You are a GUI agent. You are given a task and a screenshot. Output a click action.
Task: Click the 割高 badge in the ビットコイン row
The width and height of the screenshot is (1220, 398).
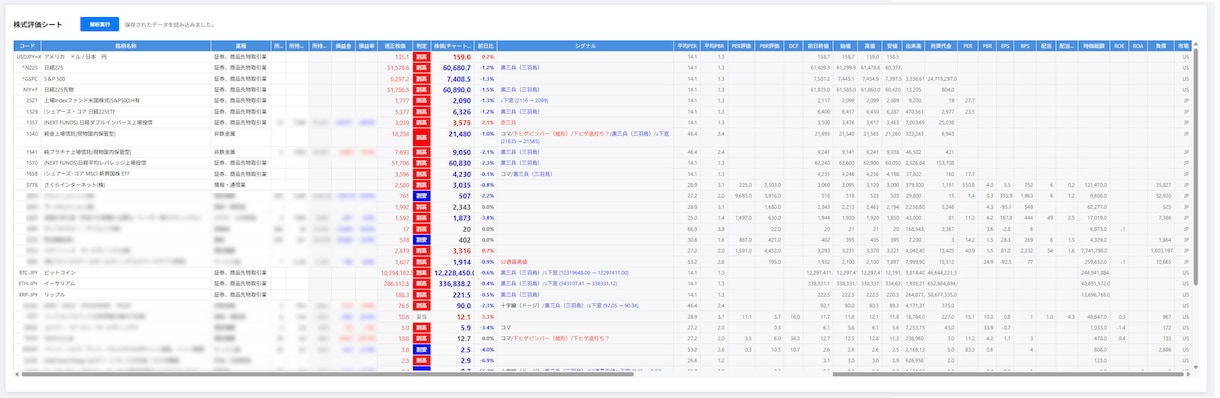pyautogui.click(x=422, y=272)
